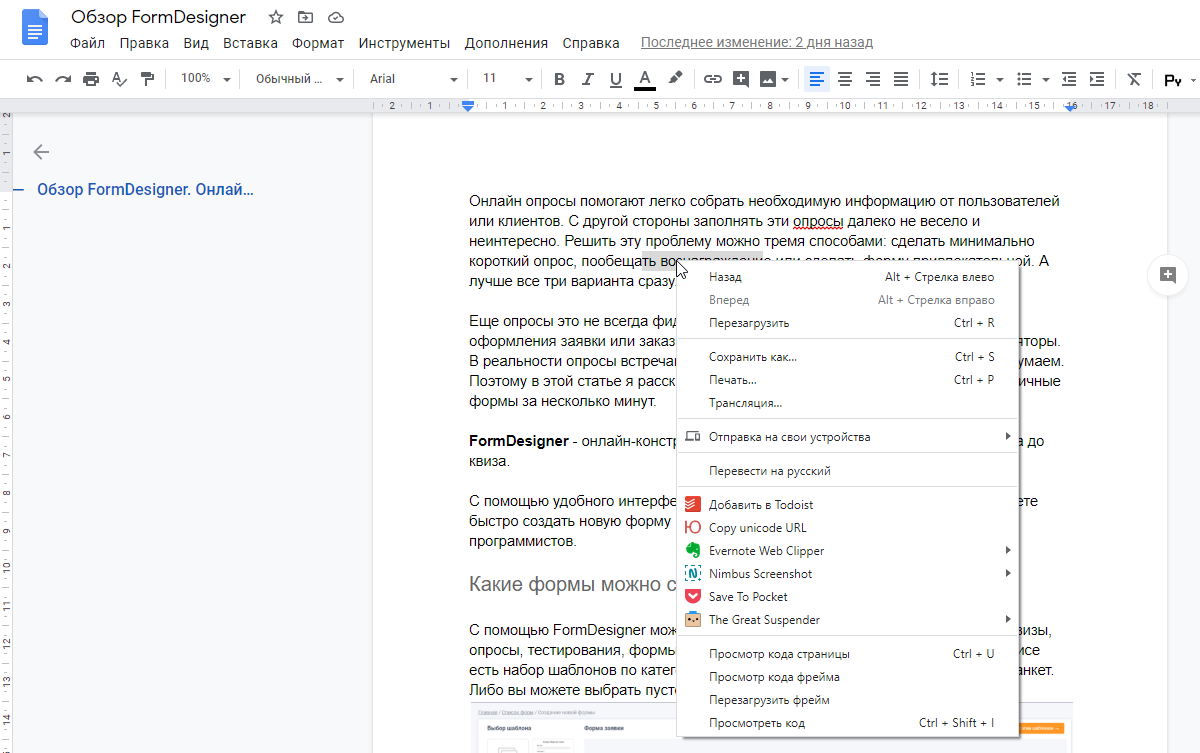The width and height of the screenshot is (1200, 753).
Task: Select Обзор FormDesigner heading in outline
Action: tap(145, 190)
